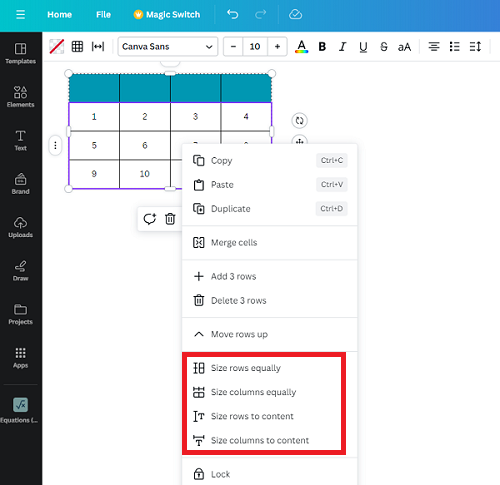Open Magic Switch
This screenshot has height=485, width=500.
167,15
